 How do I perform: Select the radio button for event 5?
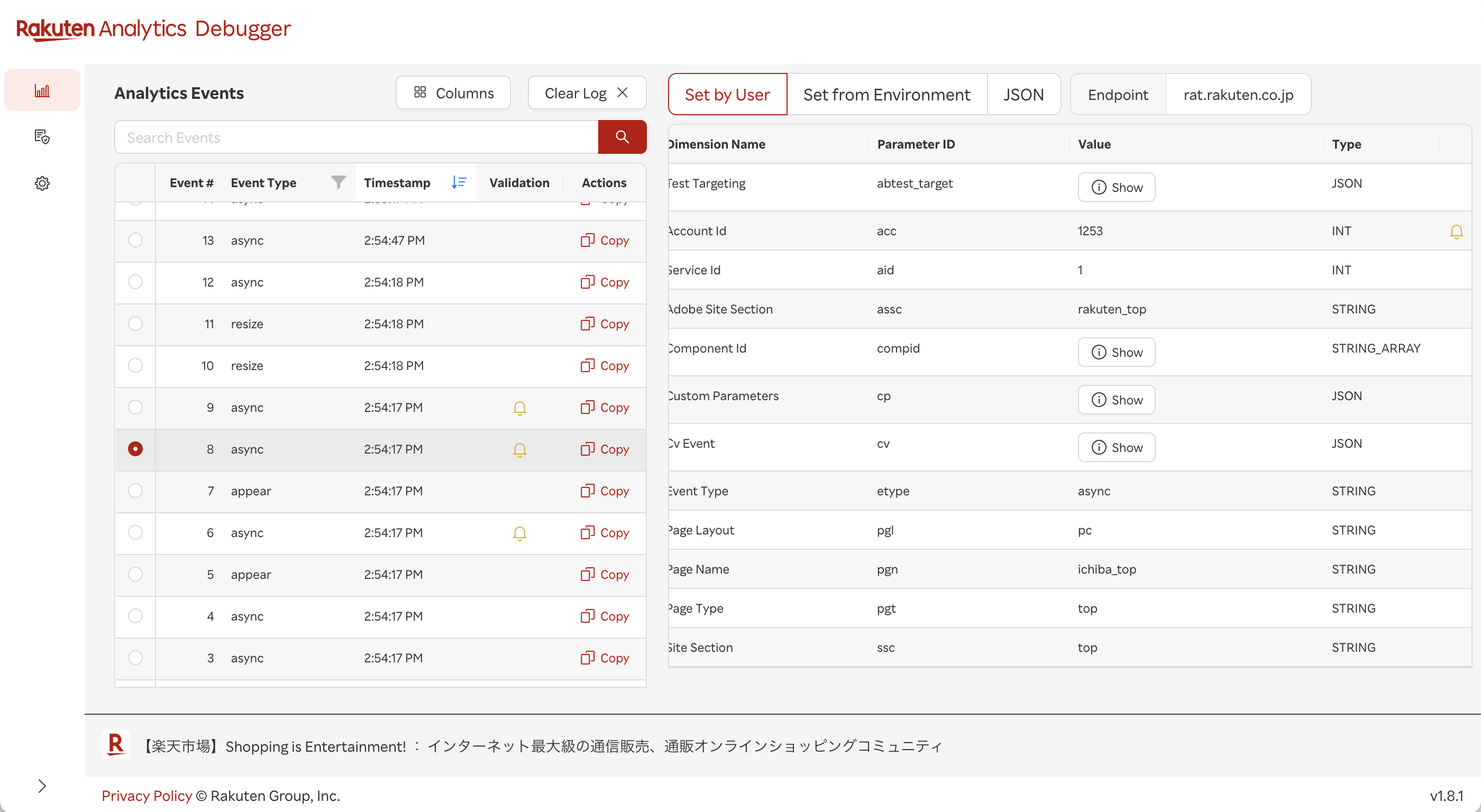(135, 574)
